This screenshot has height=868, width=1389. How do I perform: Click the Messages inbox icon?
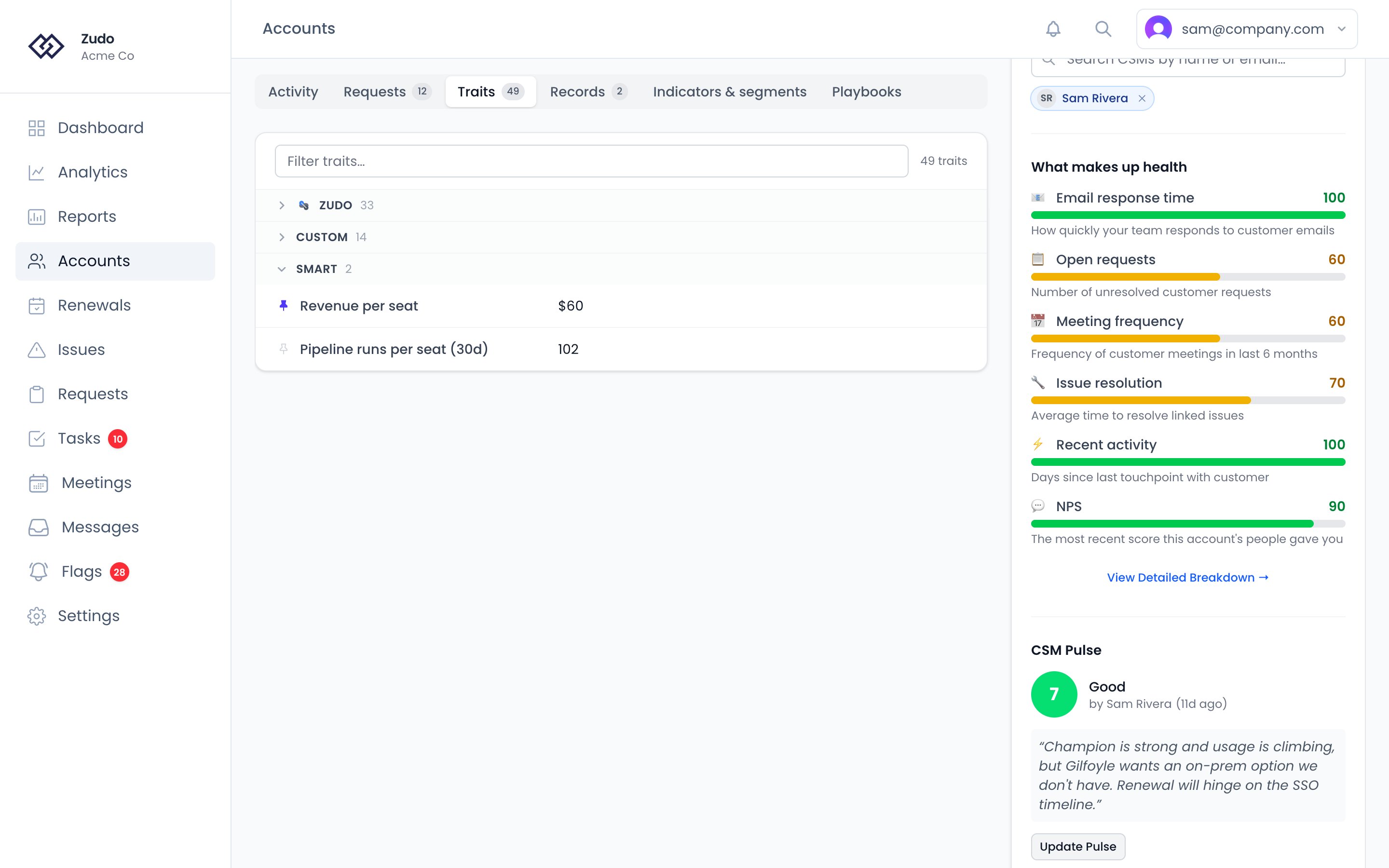pos(39,527)
